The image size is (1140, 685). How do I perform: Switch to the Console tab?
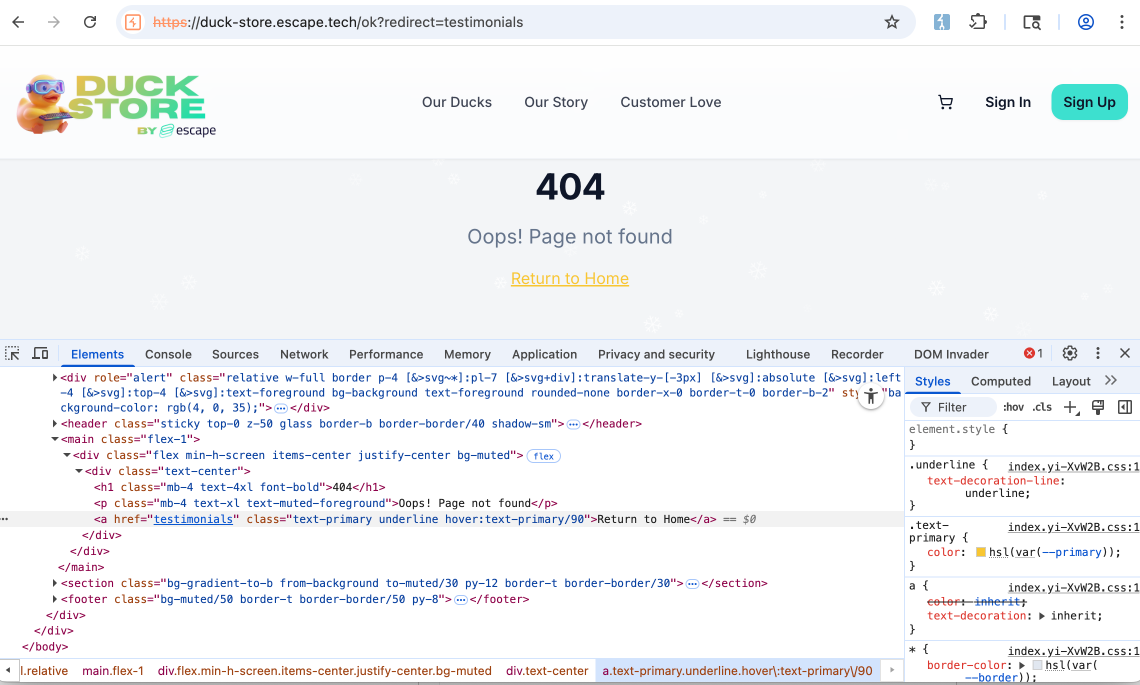click(x=168, y=353)
